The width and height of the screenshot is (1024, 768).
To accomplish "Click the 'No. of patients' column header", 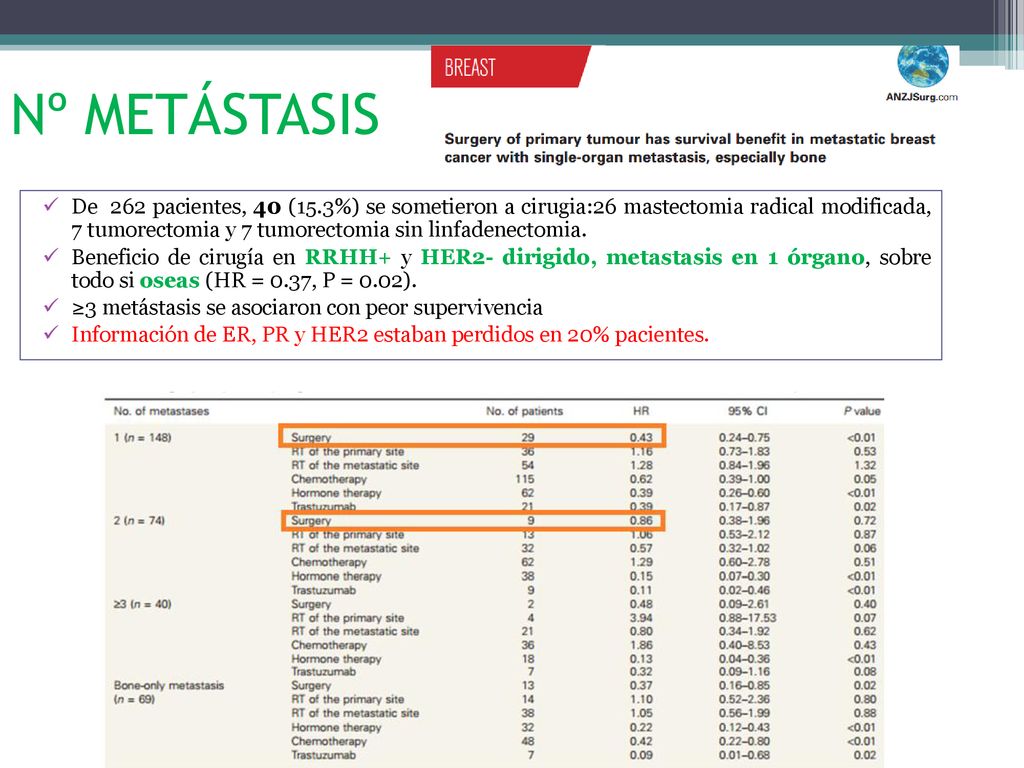I will 524,411.
